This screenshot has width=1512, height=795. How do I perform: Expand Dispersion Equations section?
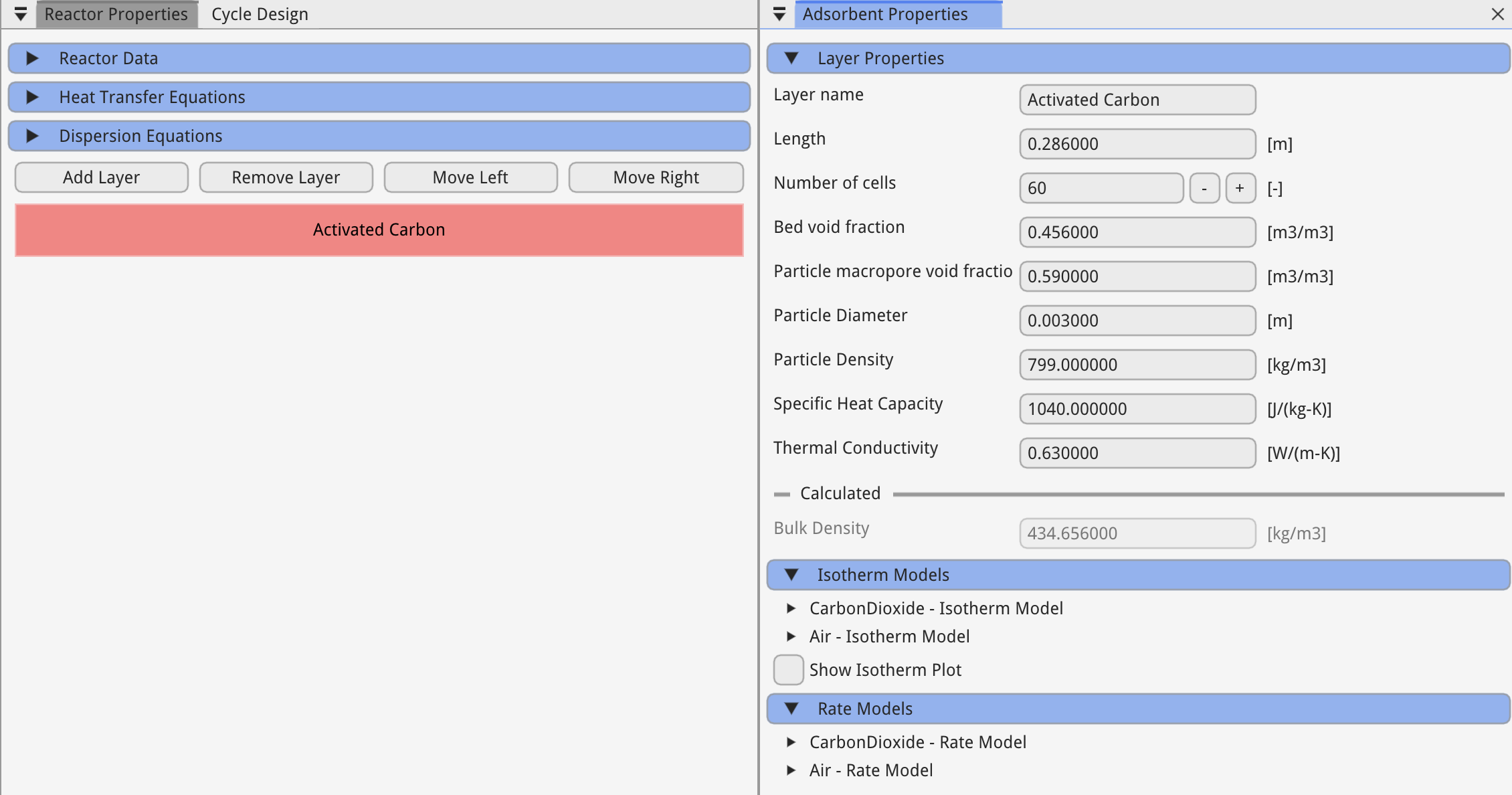click(31, 136)
